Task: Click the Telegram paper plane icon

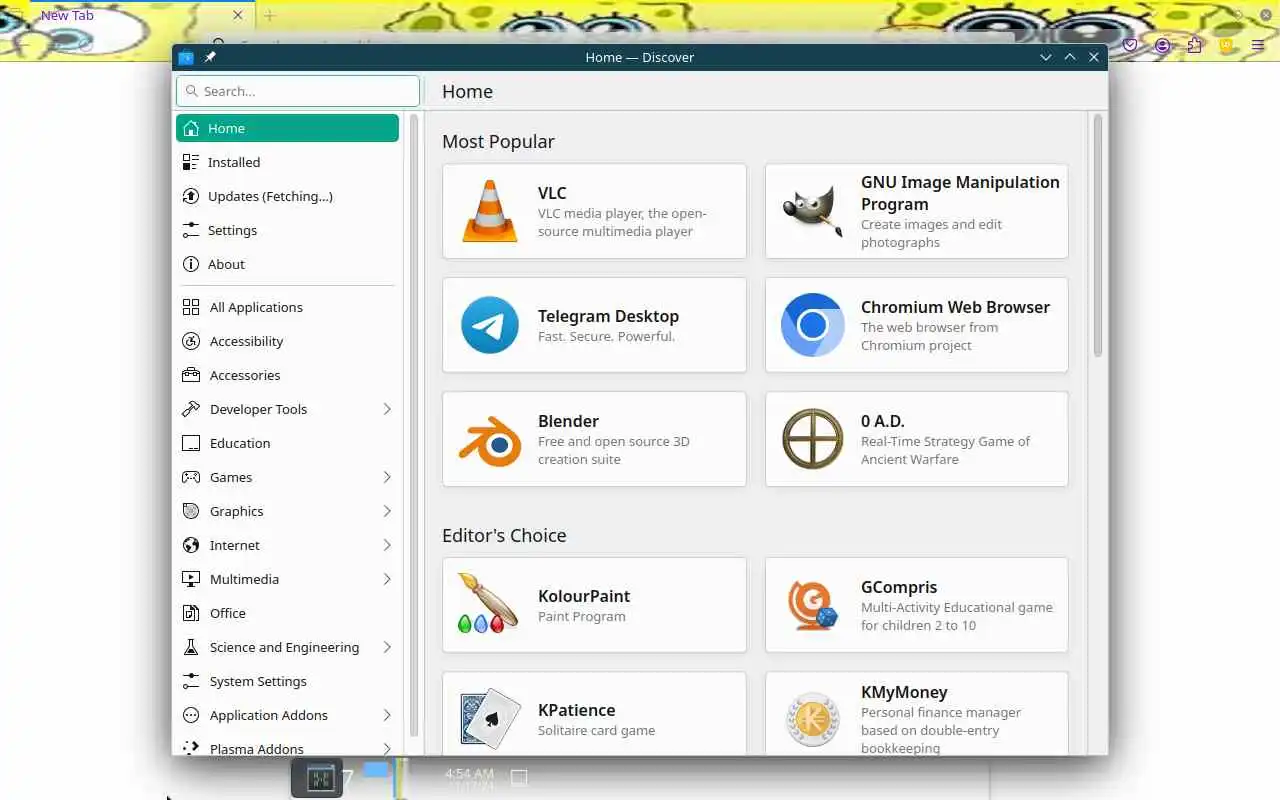Action: click(x=490, y=325)
